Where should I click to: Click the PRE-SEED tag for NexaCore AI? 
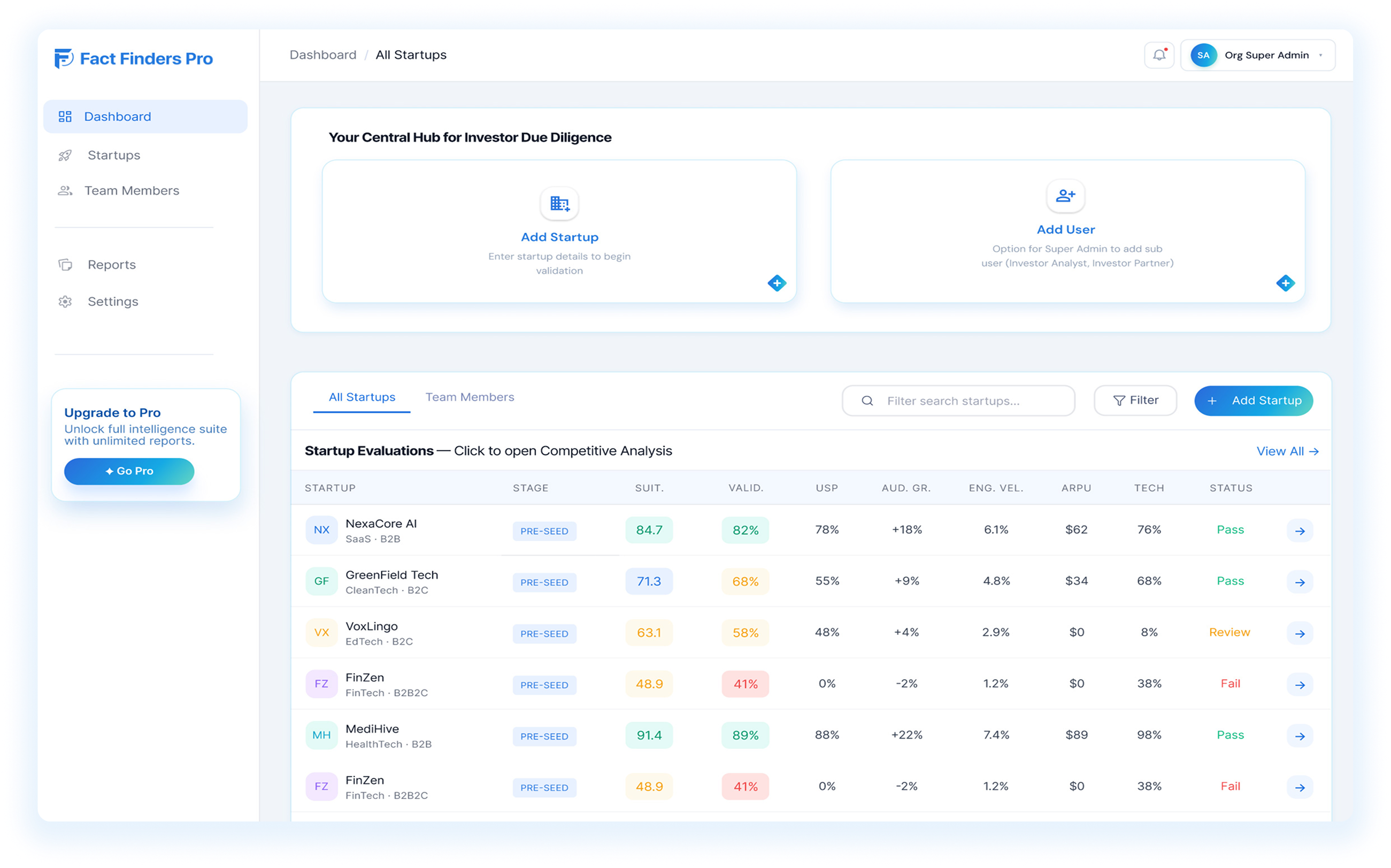click(544, 531)
